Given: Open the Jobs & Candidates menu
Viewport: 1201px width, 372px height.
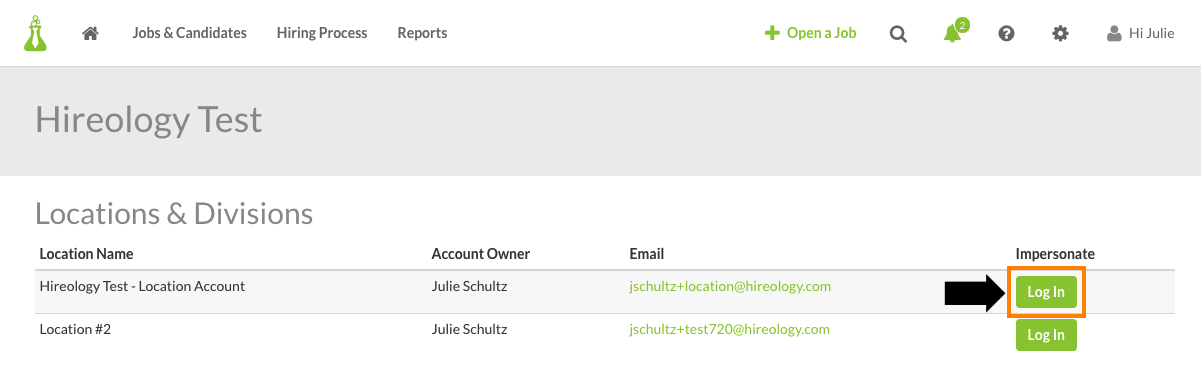Looking at the screenshot, I should point(189,33).
